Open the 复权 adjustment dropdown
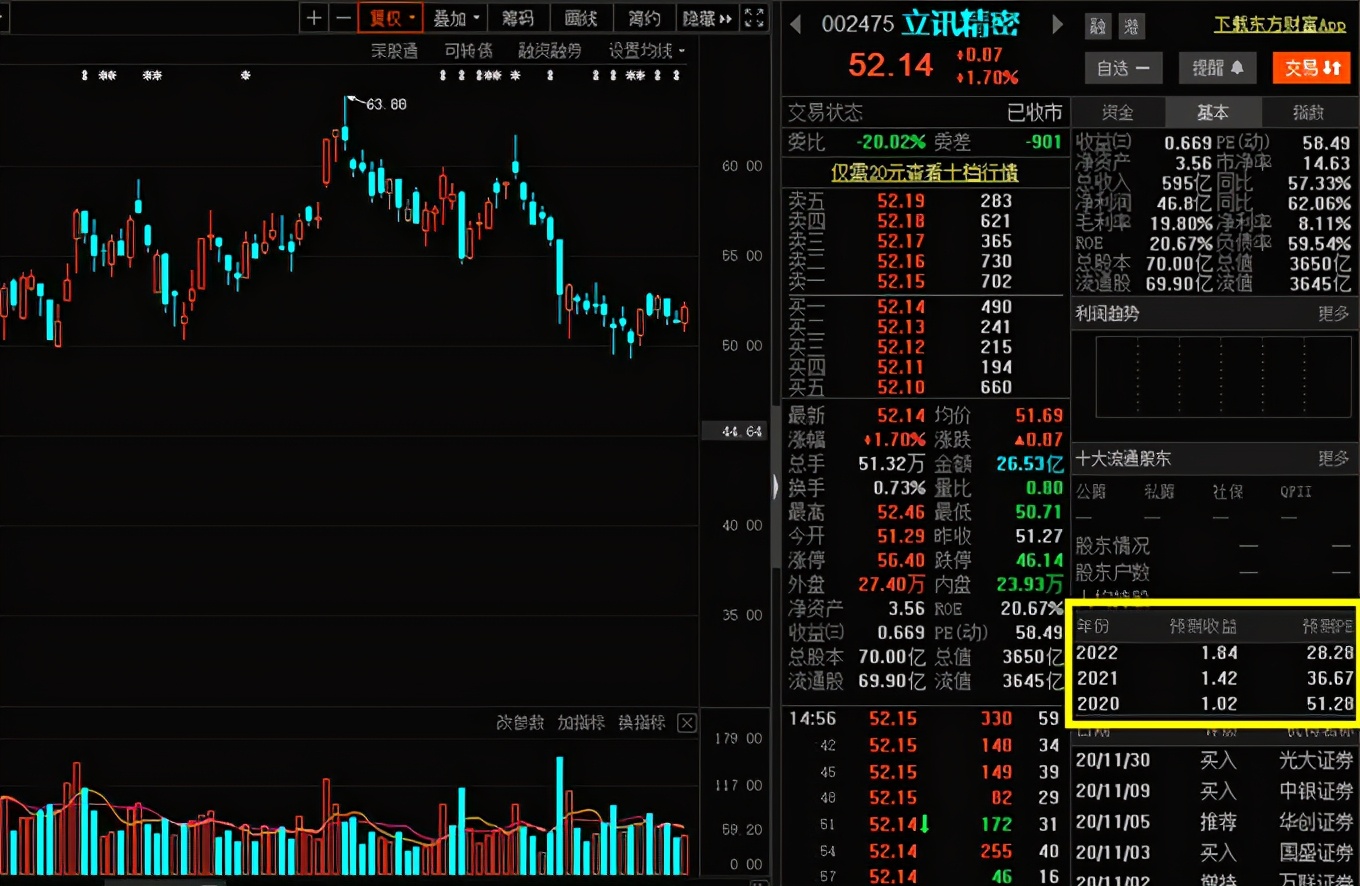1360x886 pixels. 390,18
